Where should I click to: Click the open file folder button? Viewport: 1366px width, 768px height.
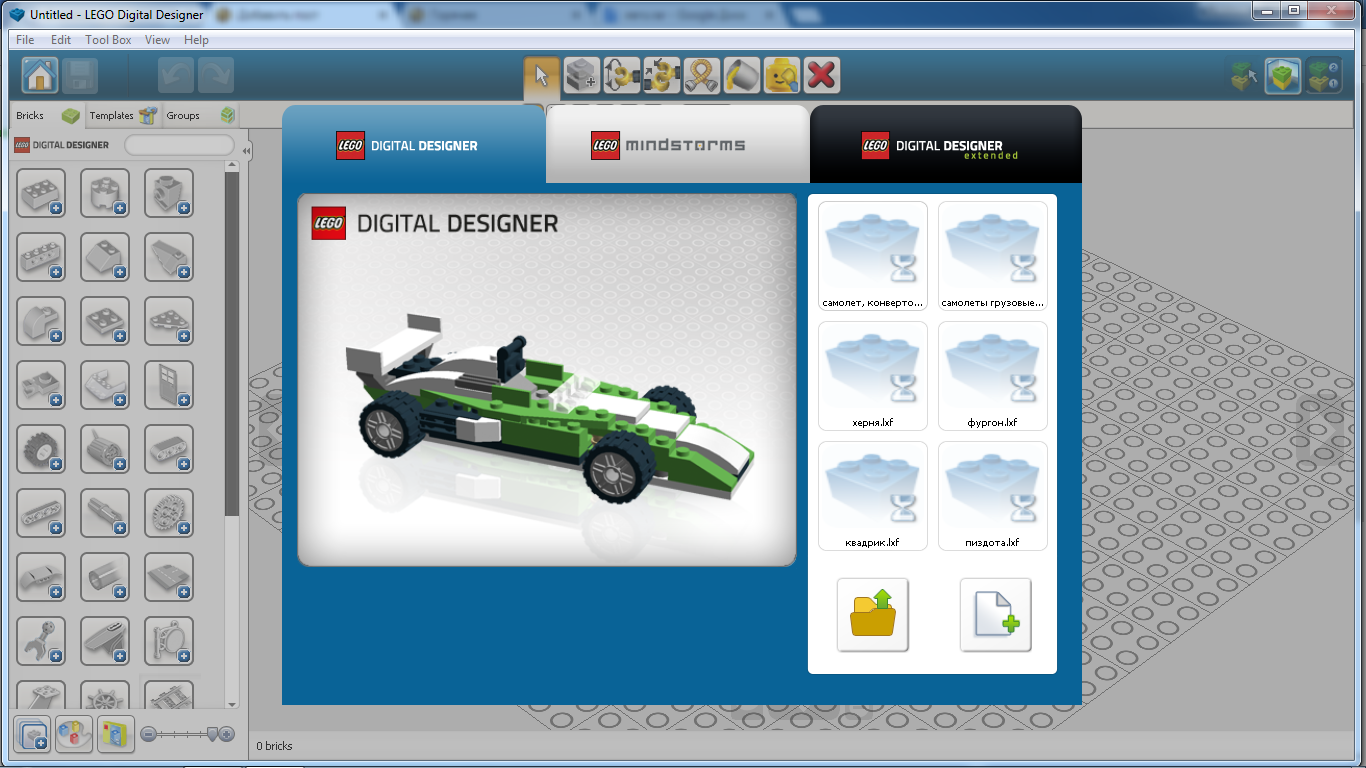coord(873,614)
